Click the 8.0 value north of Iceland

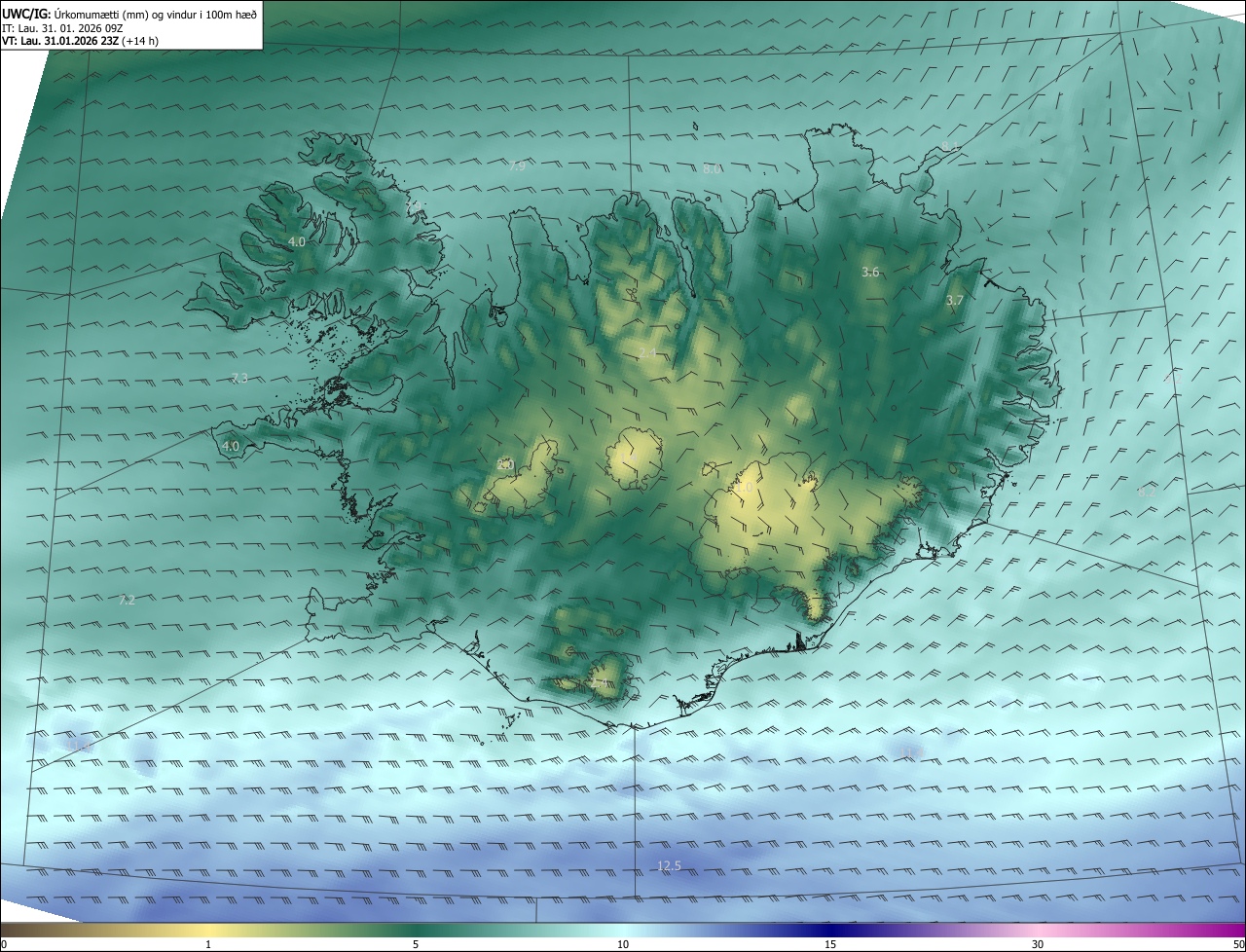tap(712, 168)
